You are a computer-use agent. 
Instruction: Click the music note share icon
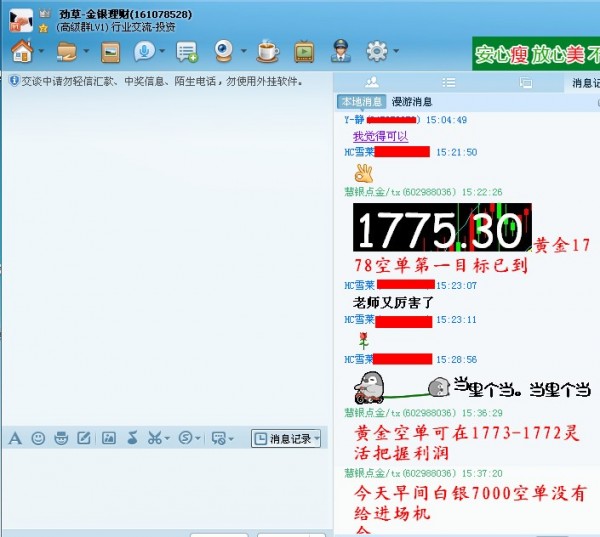pyautogui.click(x=132, y=438)
